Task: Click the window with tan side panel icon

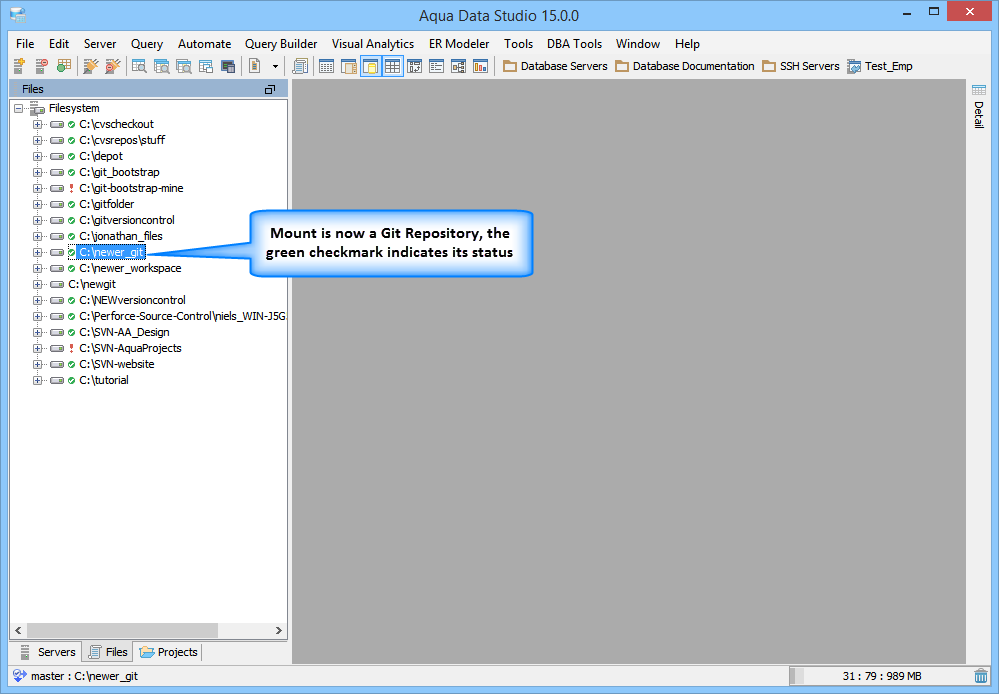Action: pos(349,66)
